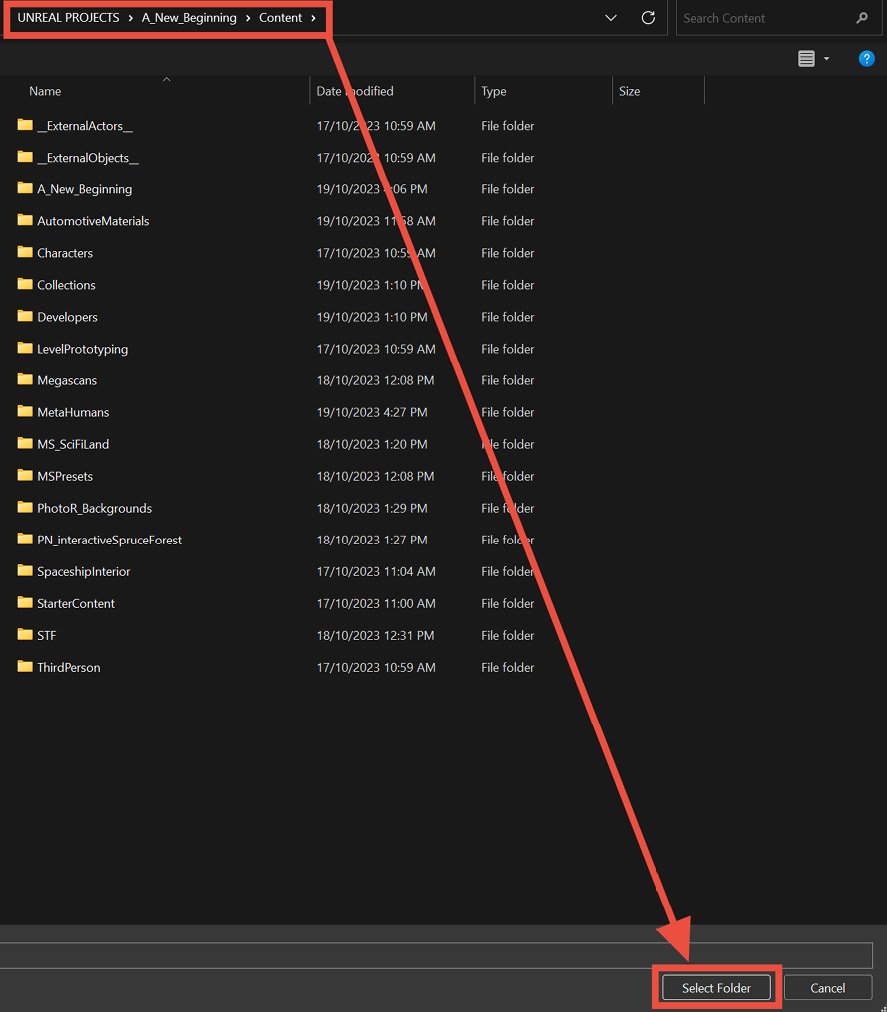
Task: Select the A_New_Beginning folder icon in list
Action: point(25,188)
